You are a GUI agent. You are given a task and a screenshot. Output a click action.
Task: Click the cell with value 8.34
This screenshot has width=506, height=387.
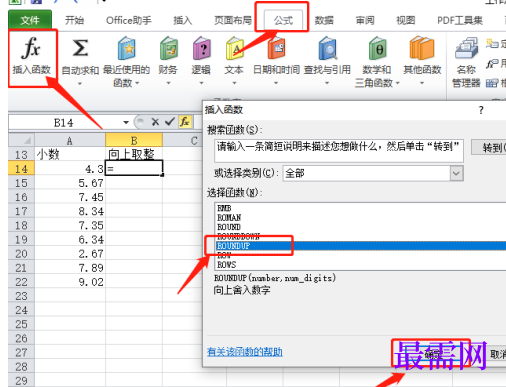click(70, 211)
